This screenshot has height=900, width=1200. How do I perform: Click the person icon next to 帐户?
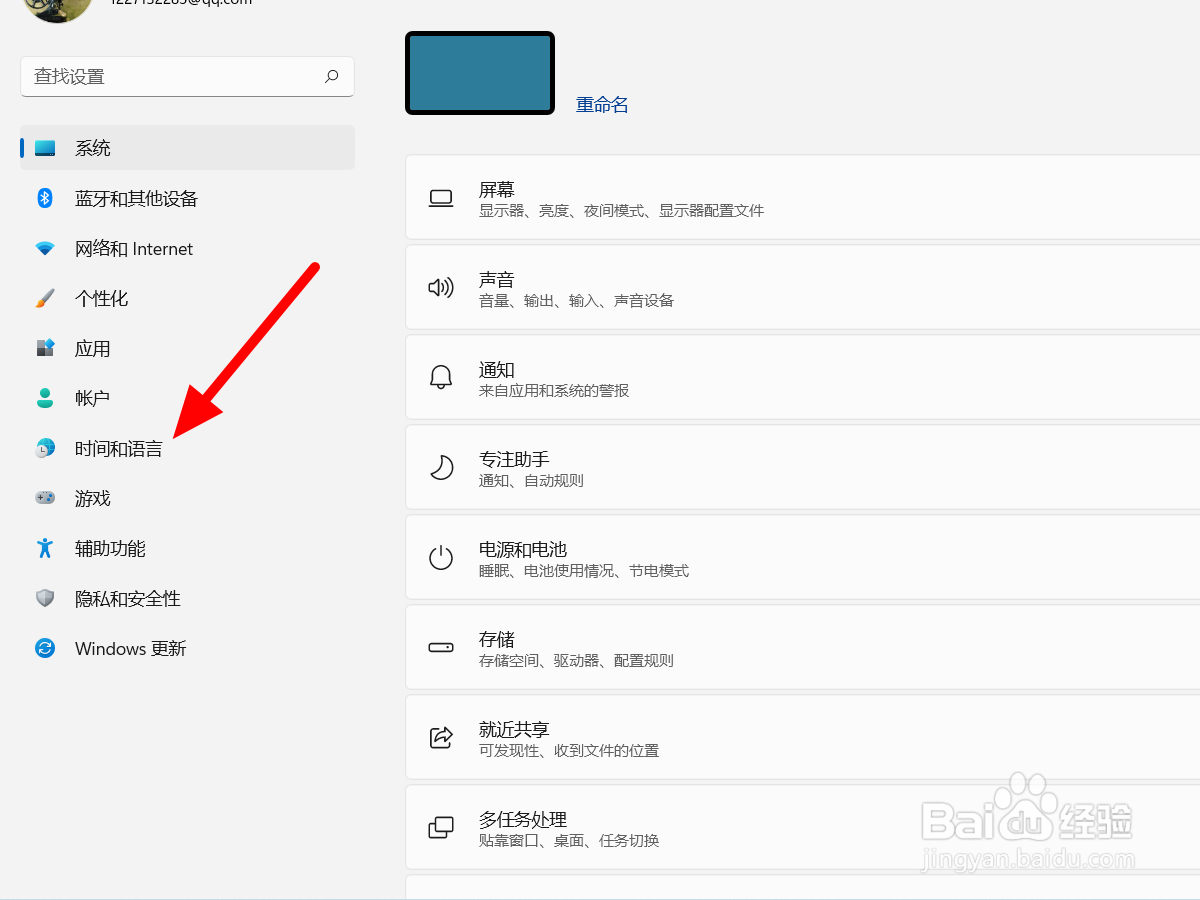(44, 398)
